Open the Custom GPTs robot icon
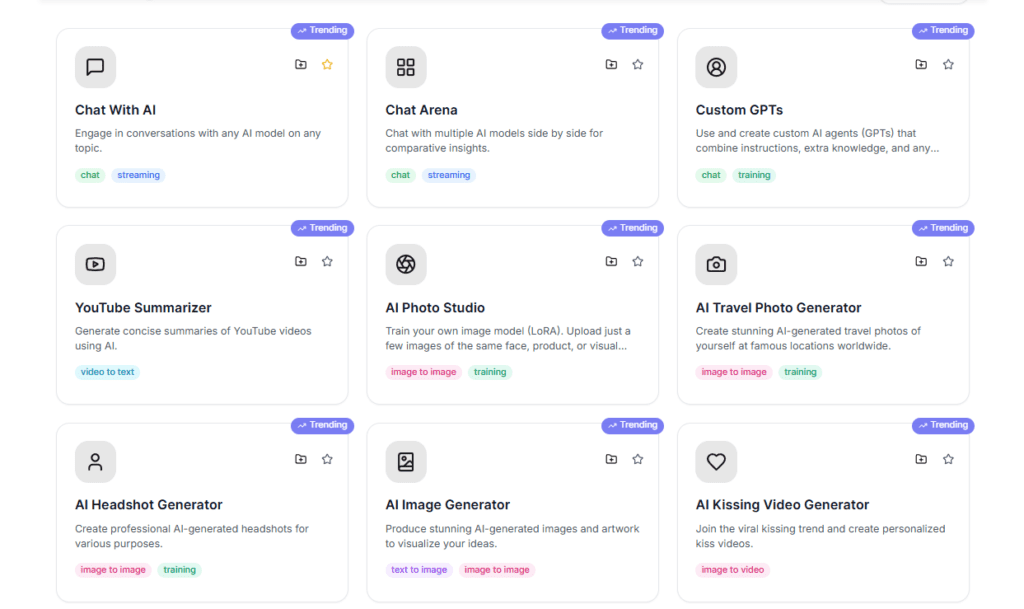Screen dimensions: 1024x609 click(716, 67)
